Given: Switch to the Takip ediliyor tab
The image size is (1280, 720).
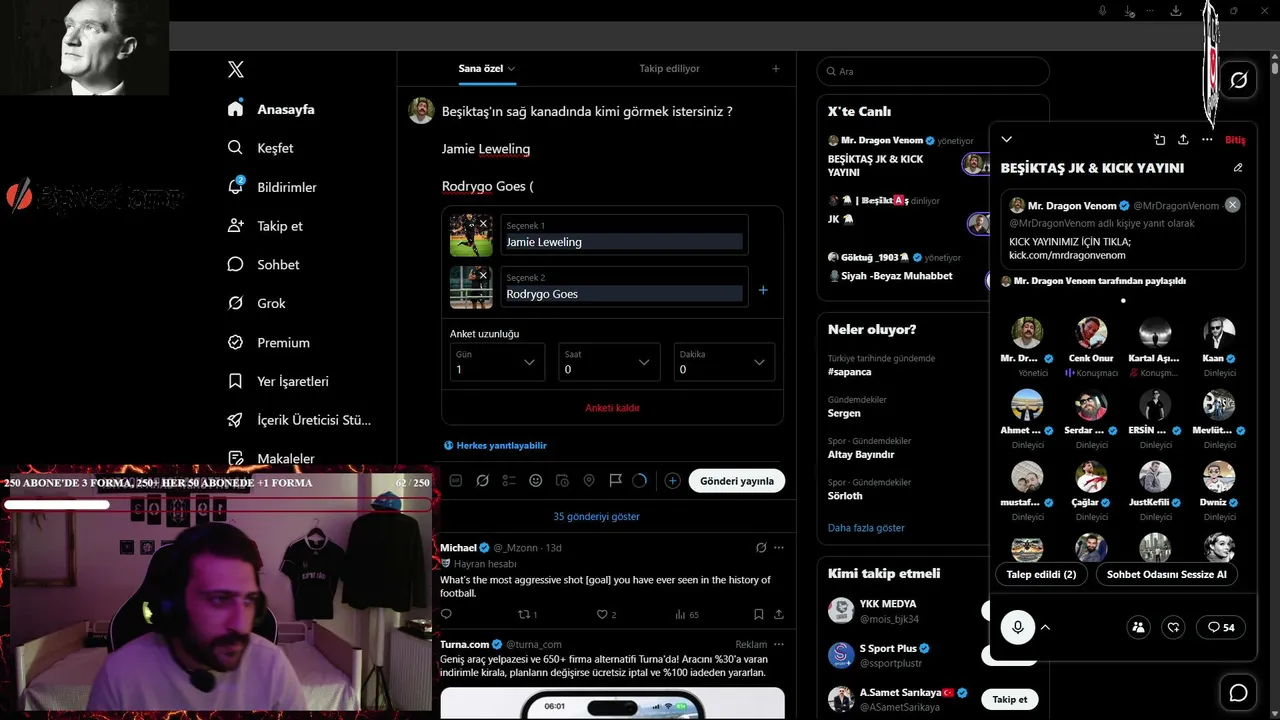Looking at the screenshot, I should tap(669, 69).
